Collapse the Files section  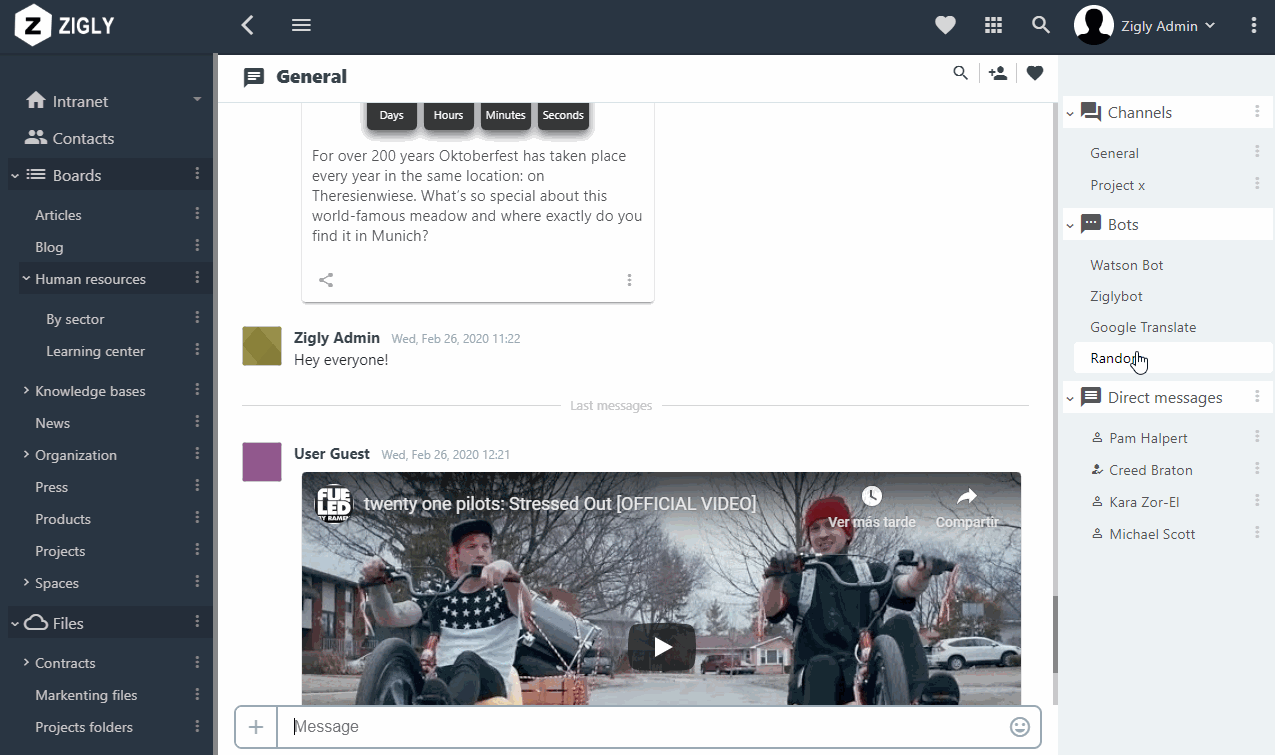(15, 623)
